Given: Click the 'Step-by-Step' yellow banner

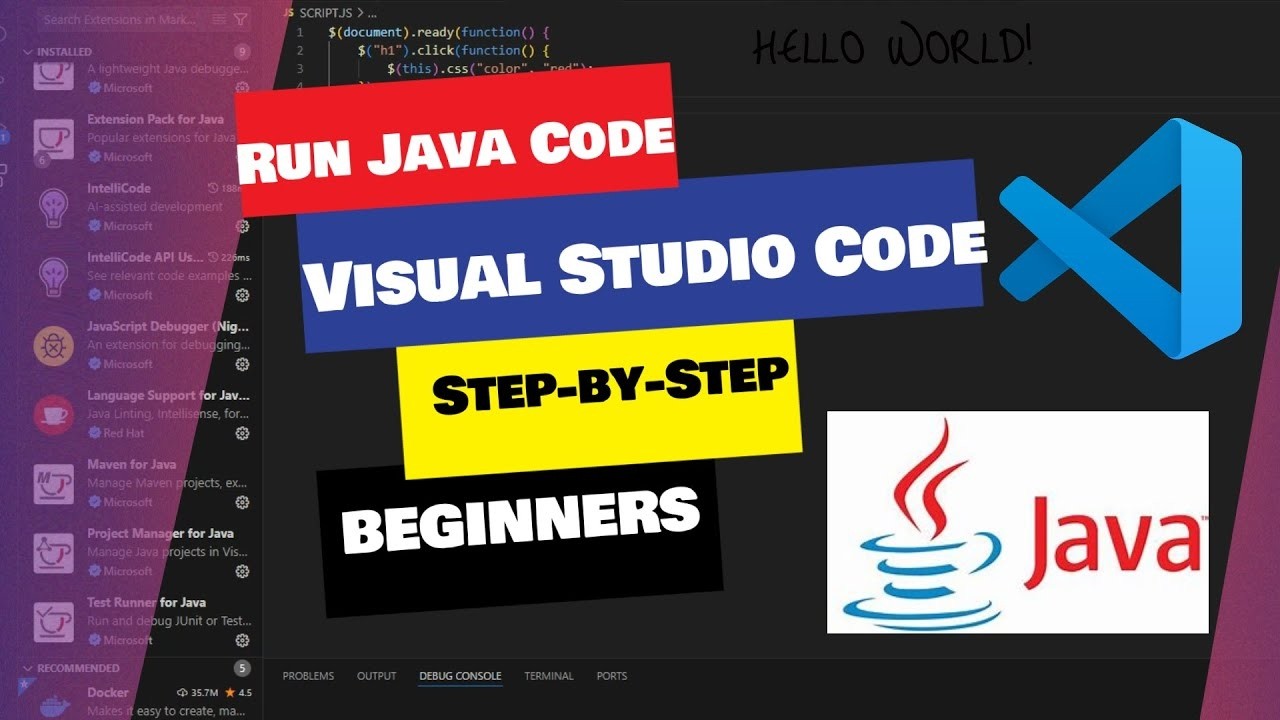Looking at the screenshot, I should click(x=600, y=400).
